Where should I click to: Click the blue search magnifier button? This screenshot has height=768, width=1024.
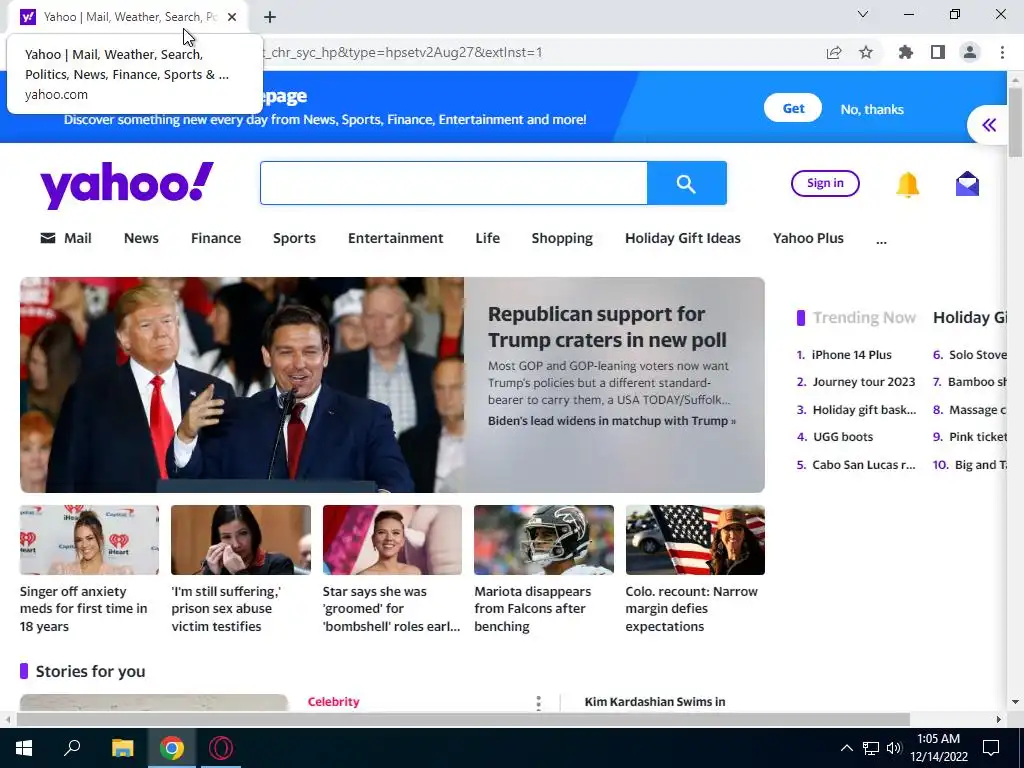tap(686, 183)
